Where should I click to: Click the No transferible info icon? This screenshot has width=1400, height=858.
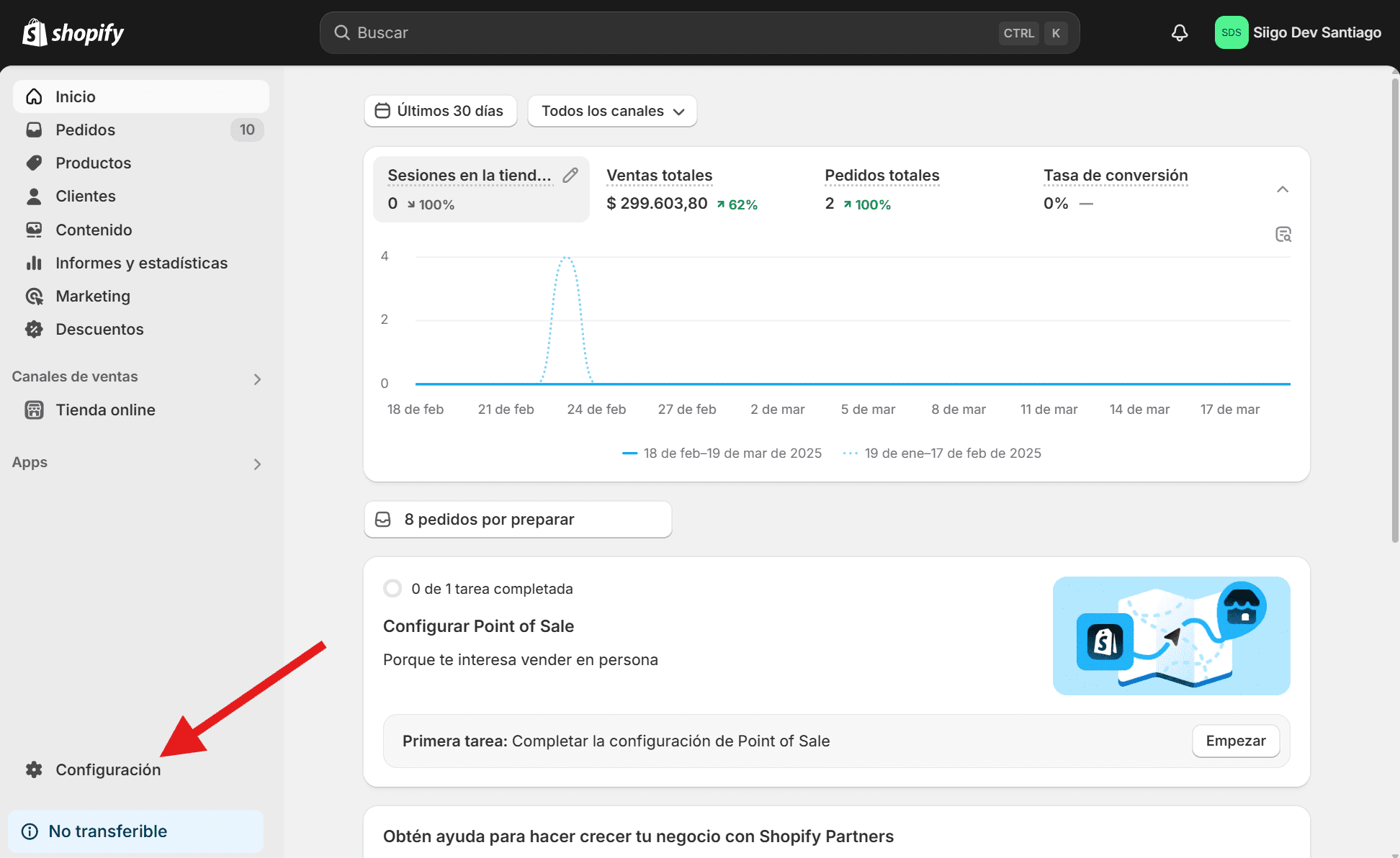[x=30, y=831]
